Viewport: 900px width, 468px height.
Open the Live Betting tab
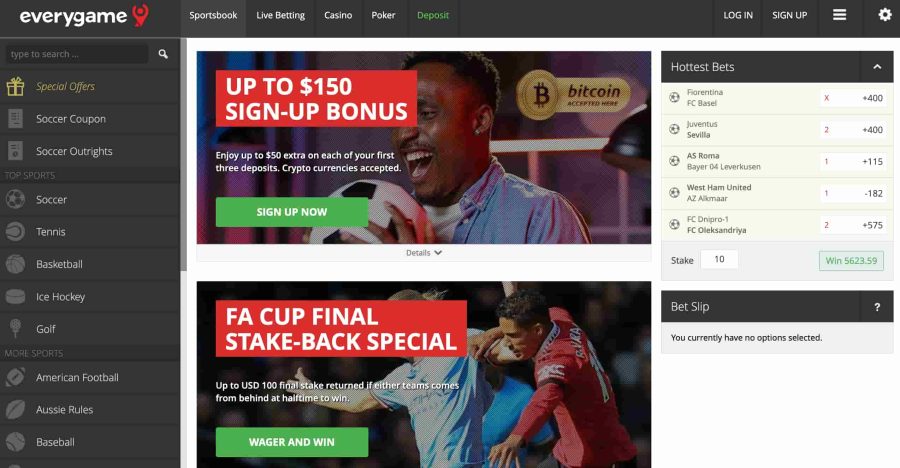point(281,16)
